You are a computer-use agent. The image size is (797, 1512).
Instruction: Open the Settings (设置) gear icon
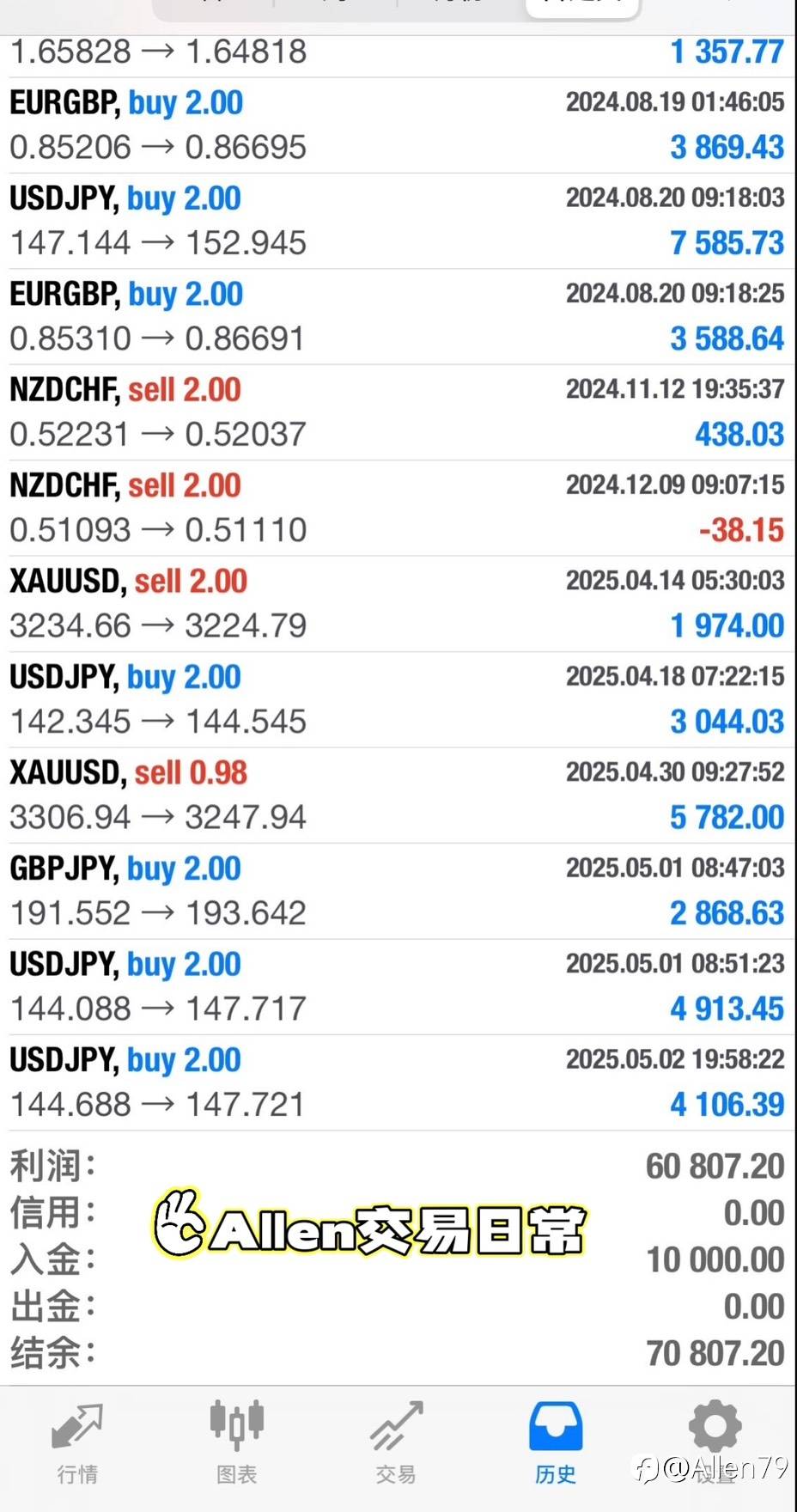tap(715, 1426)
